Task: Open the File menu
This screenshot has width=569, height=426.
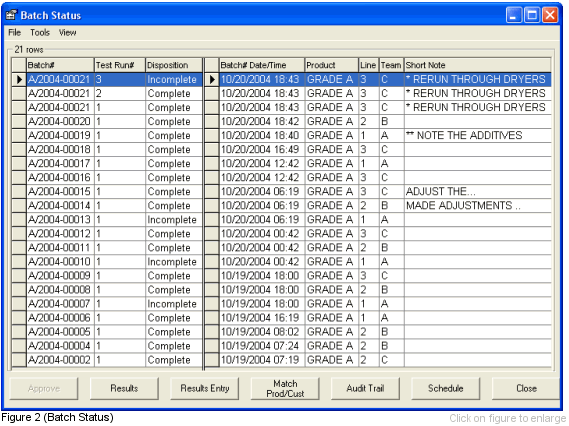Action: [15, 33]
